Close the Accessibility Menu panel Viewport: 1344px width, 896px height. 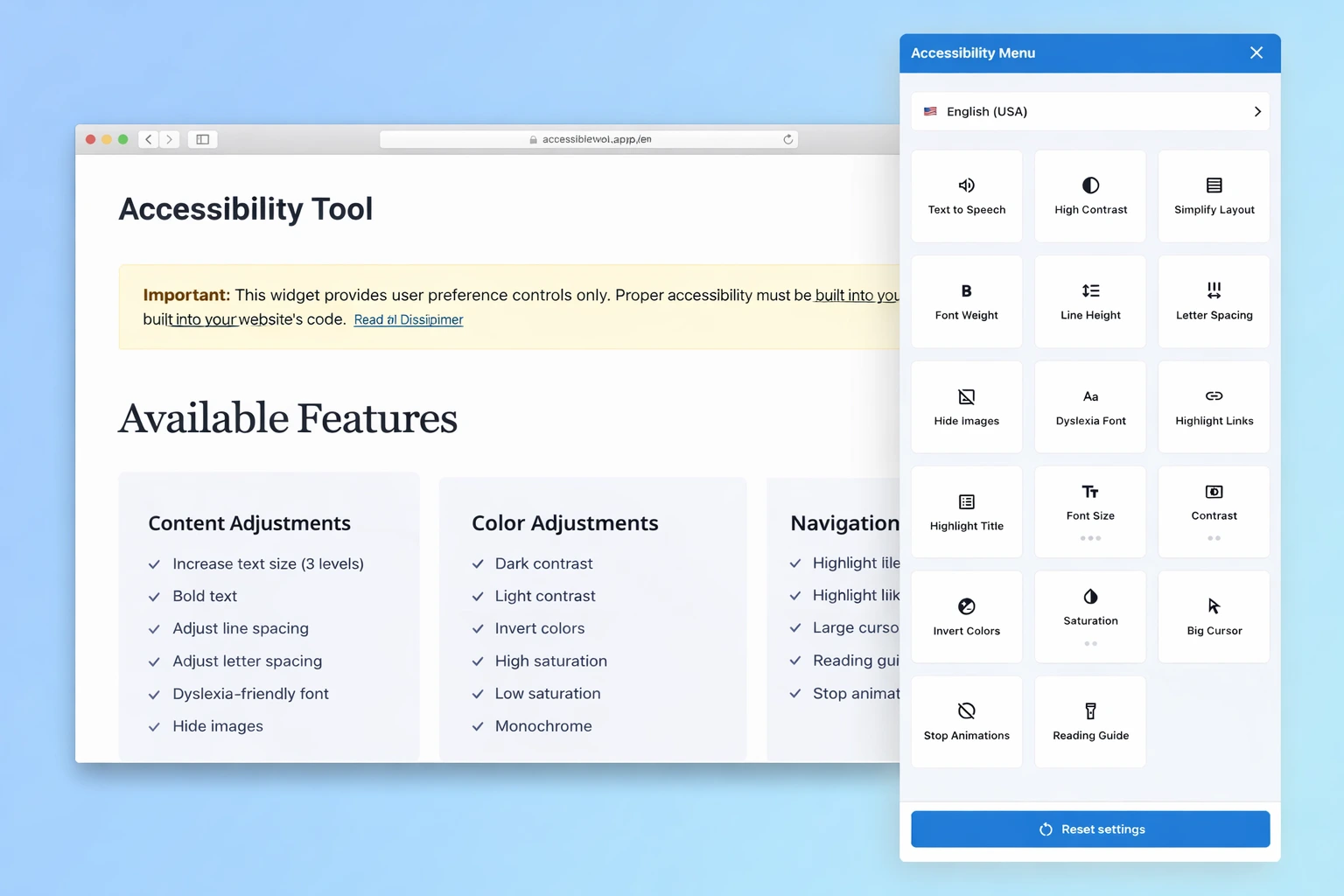(x=1256, y=52)
